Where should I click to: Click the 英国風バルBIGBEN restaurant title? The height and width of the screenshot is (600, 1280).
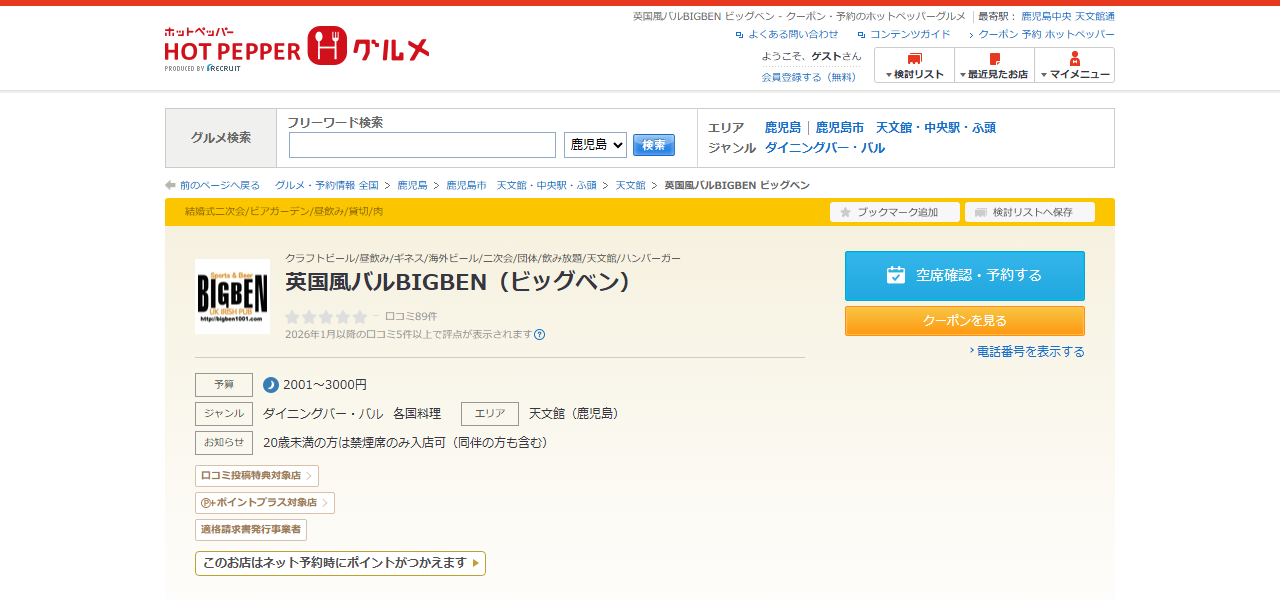click(459, 282)
